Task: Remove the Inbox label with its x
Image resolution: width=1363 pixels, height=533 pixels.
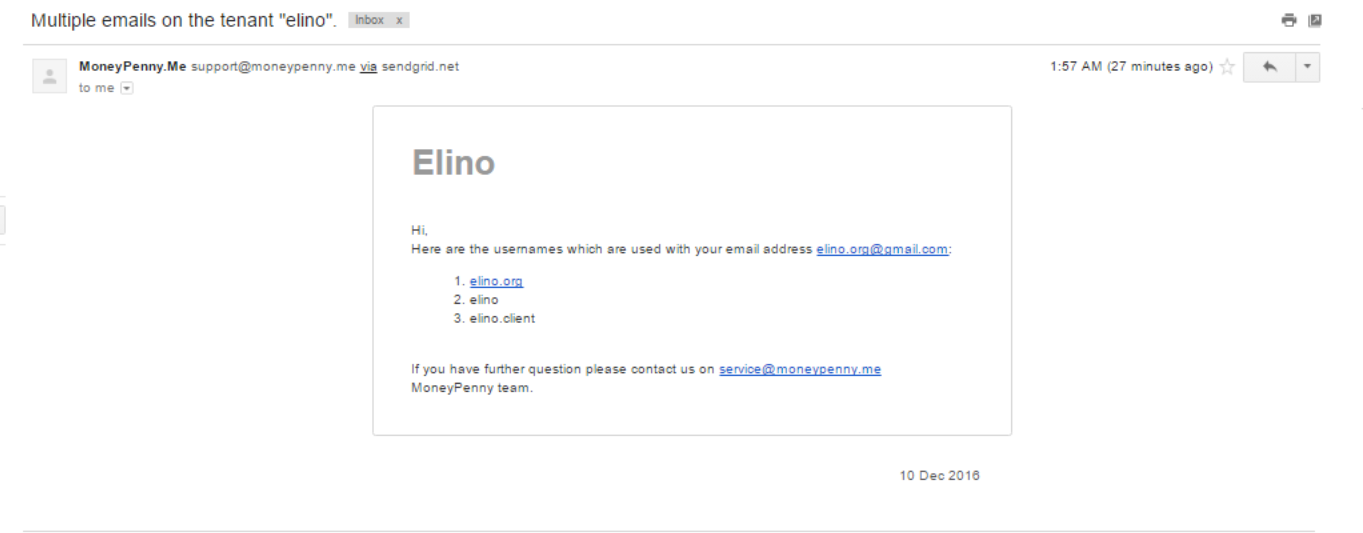Action: [399, 20]
